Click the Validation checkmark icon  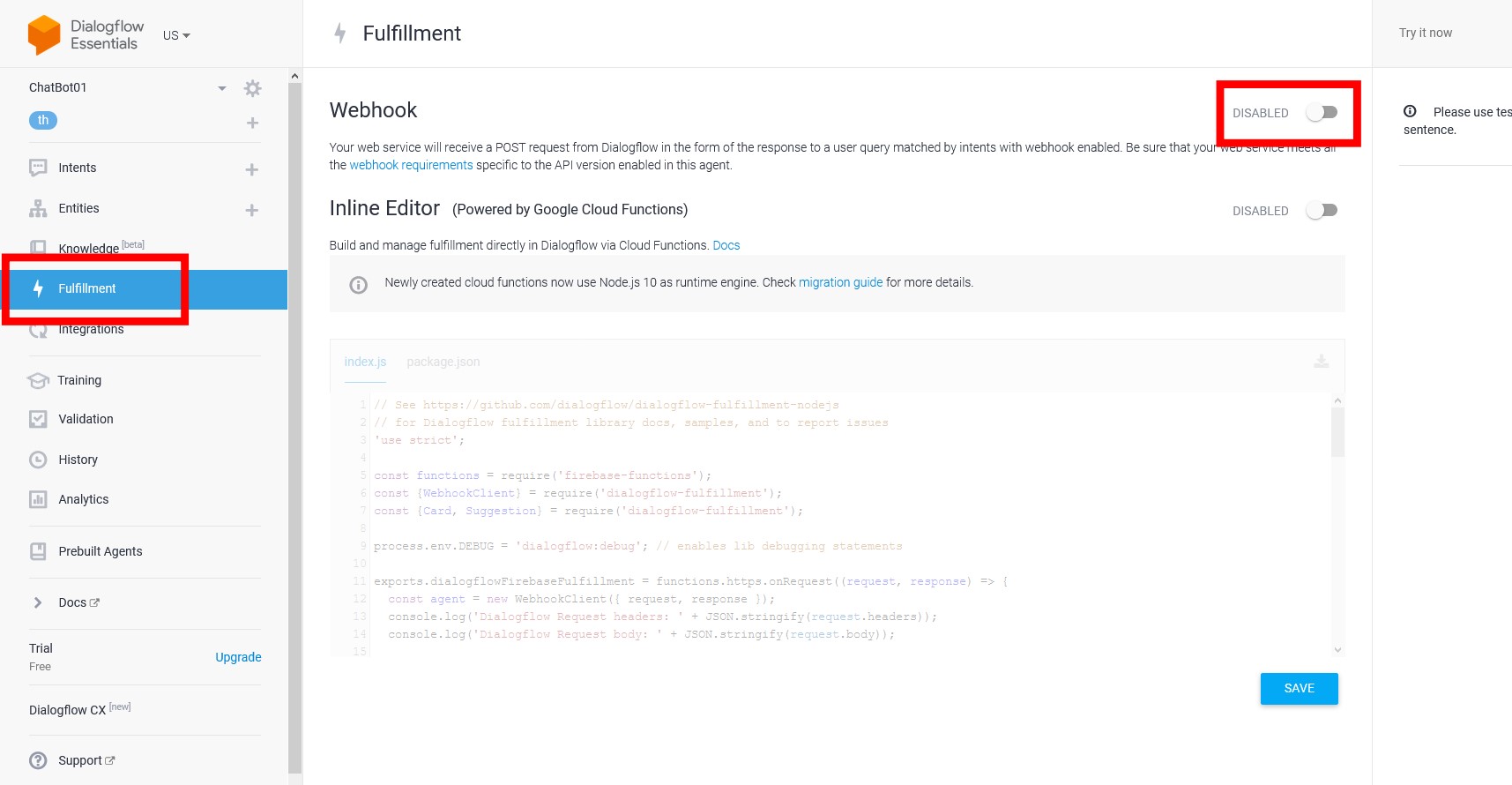[38, 419]
